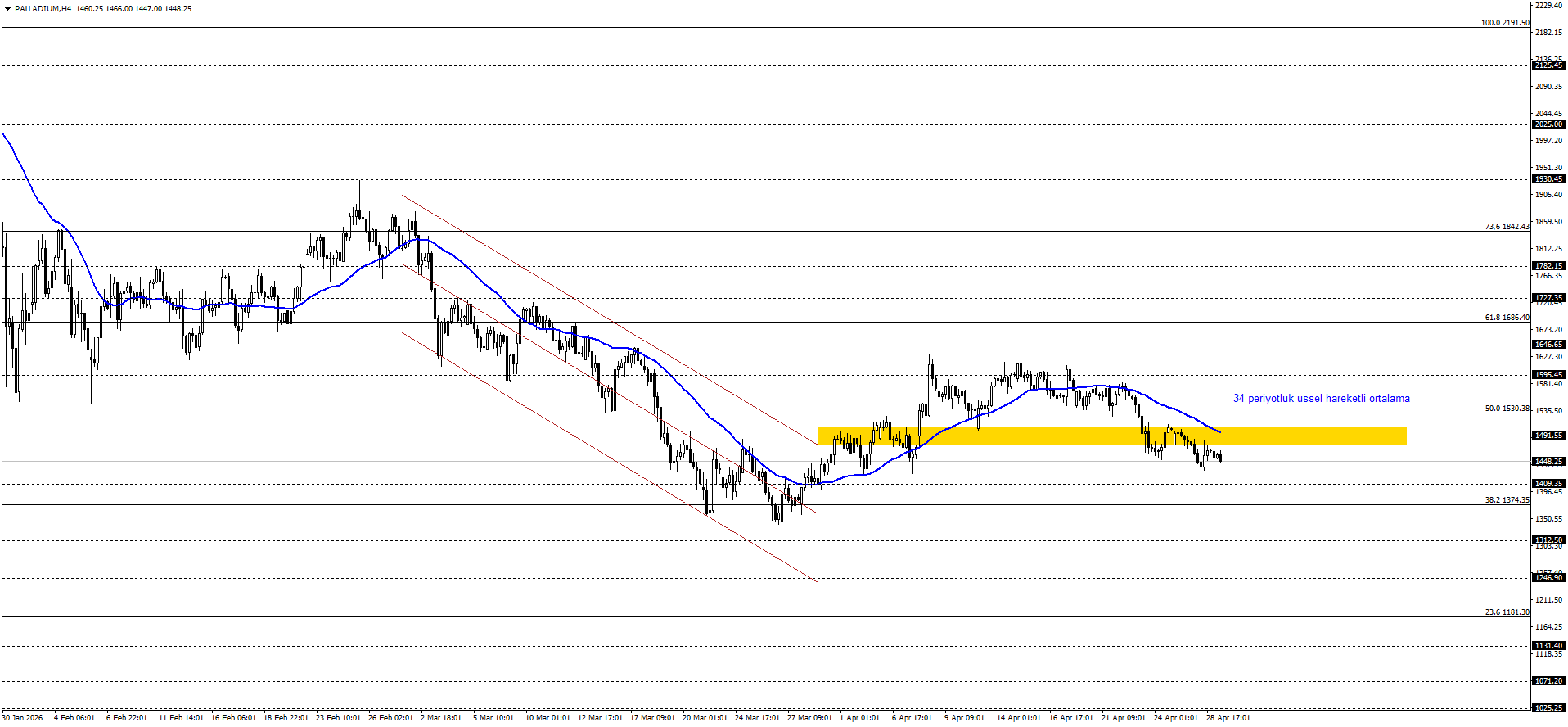The image size is (1568, 727).
Task: Click the Fibonacci 50.0 1530.38 level label
Action: point(1507,409)
